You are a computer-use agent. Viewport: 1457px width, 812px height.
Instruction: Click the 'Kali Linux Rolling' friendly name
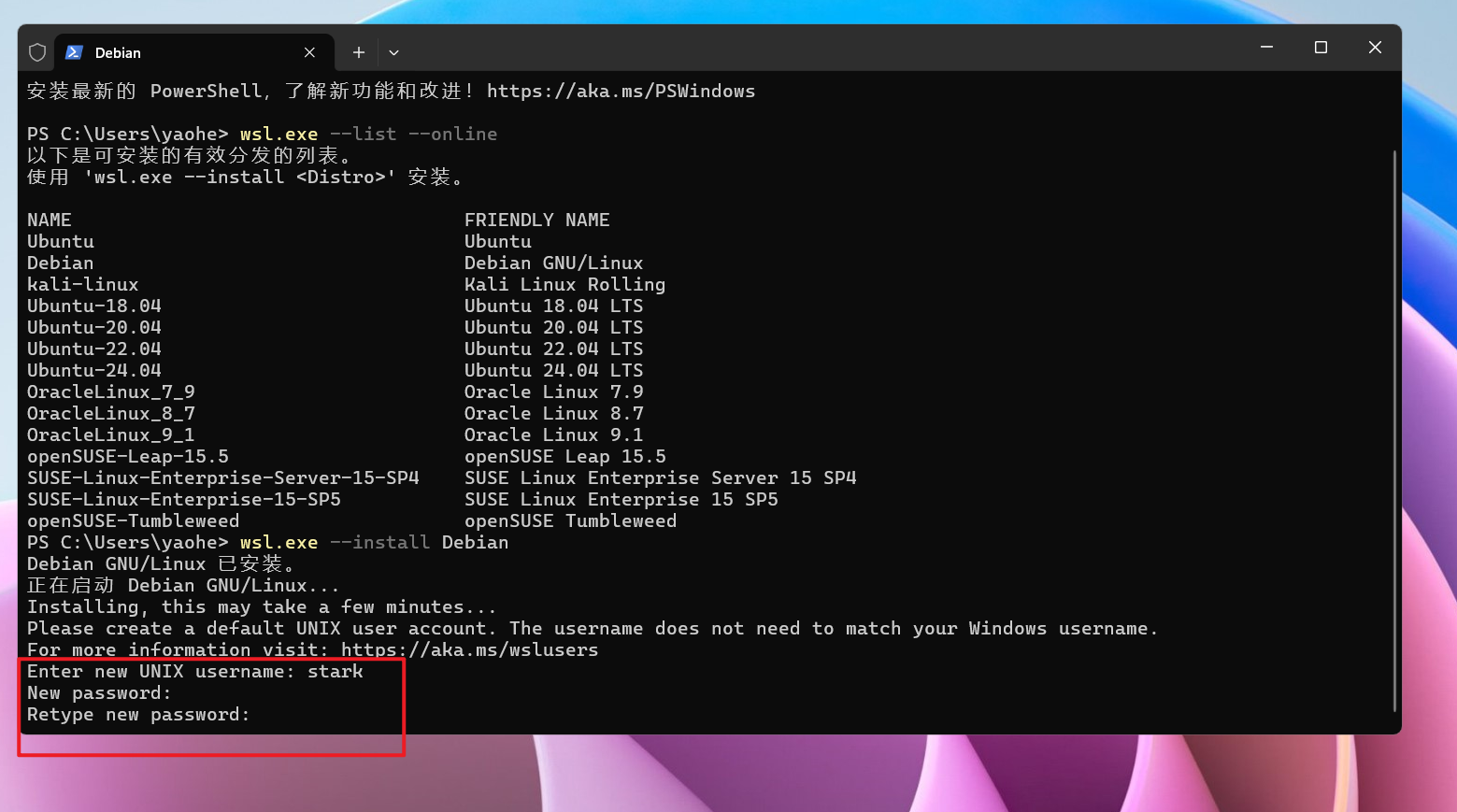[564, 284]
